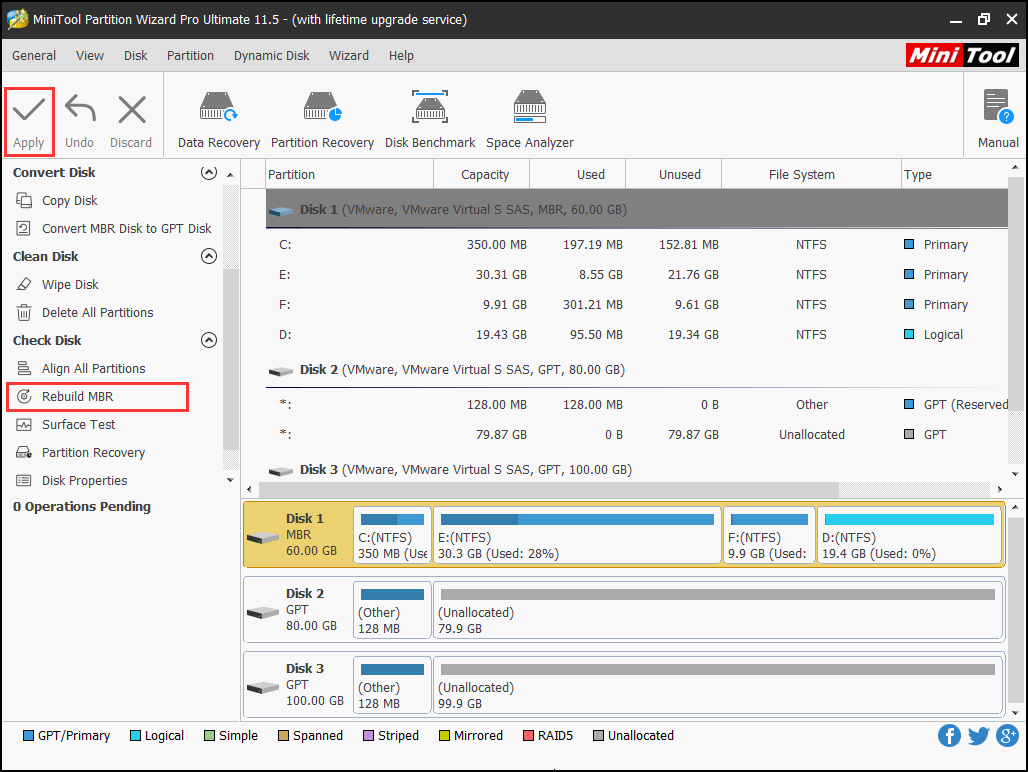Screen dimensions: 1028x772
Task: Select the F:(NTFS) 9.9 GB partition block
Action: (x=769, y=535)
